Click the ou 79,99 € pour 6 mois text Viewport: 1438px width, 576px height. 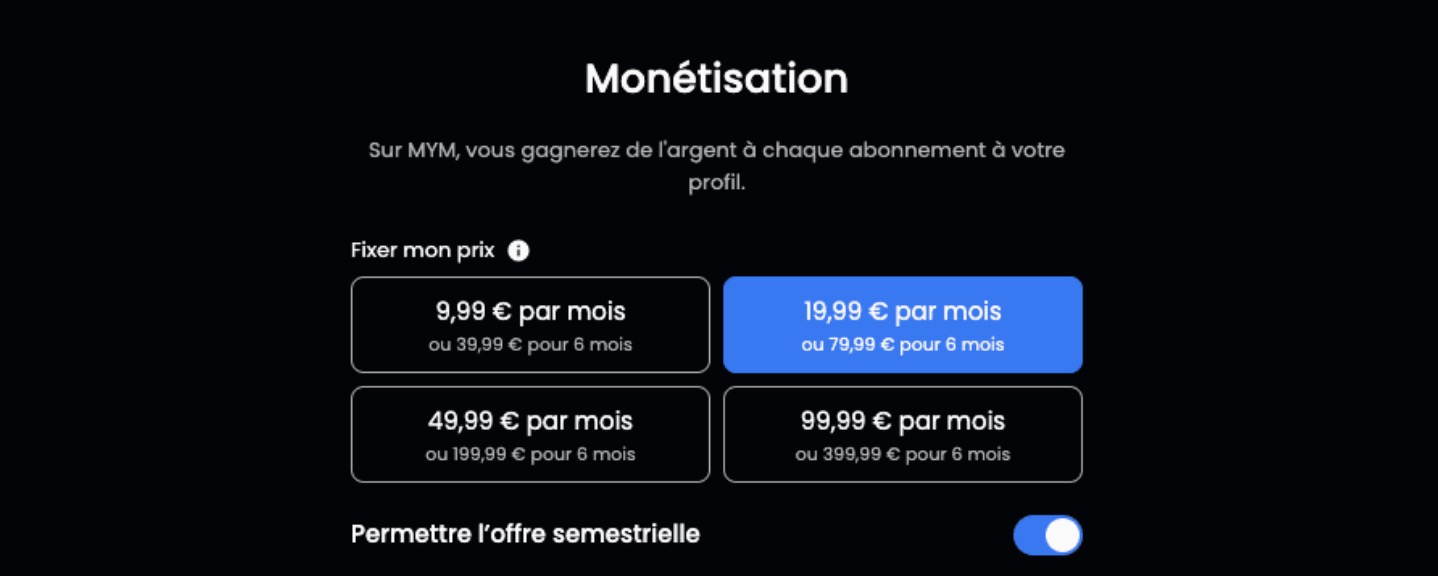coord(903,345)
